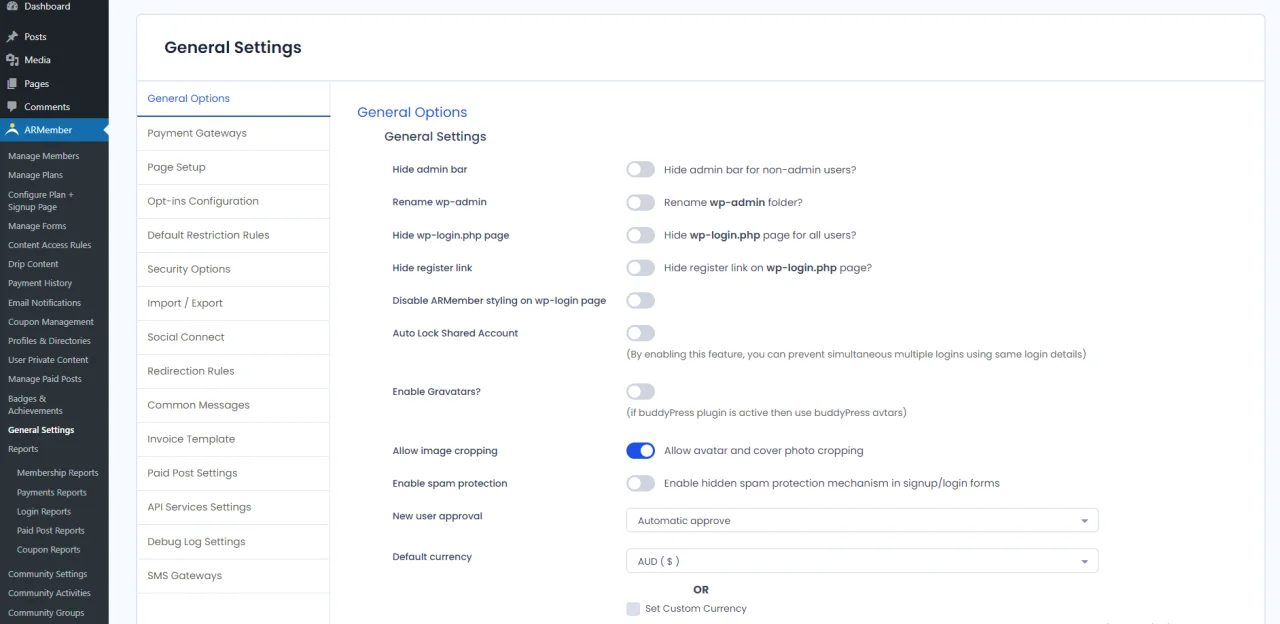Open Invoice Template tab
Screen dimensions: 1280x624
tap(233, 439)
